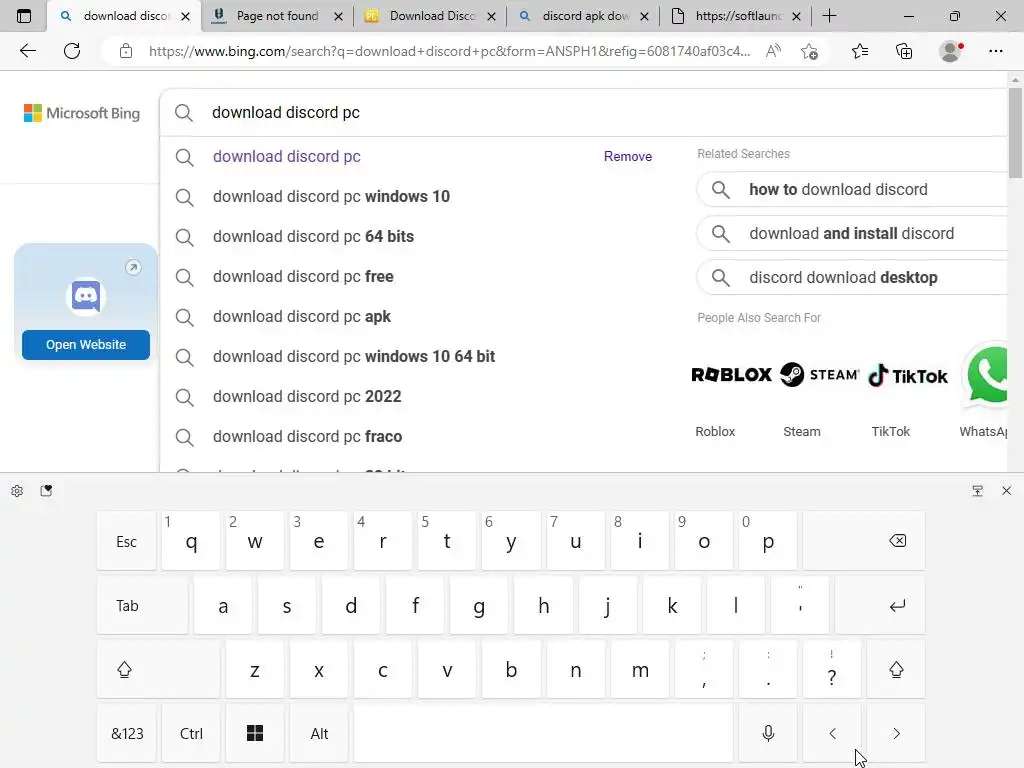Tap the question mark key

tap(832, 669)
